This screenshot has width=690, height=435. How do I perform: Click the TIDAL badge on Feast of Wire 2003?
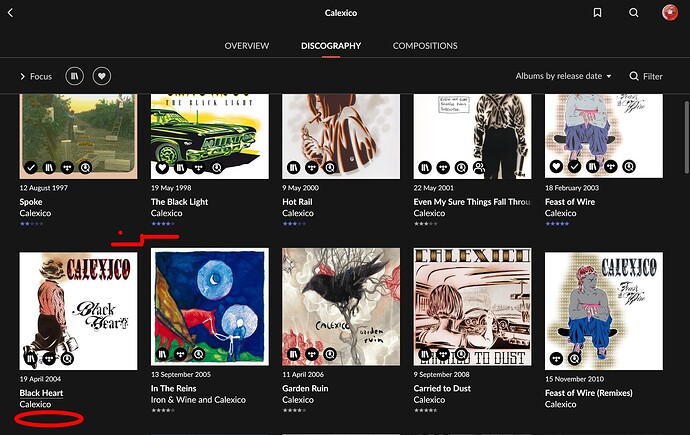(611, 166)
